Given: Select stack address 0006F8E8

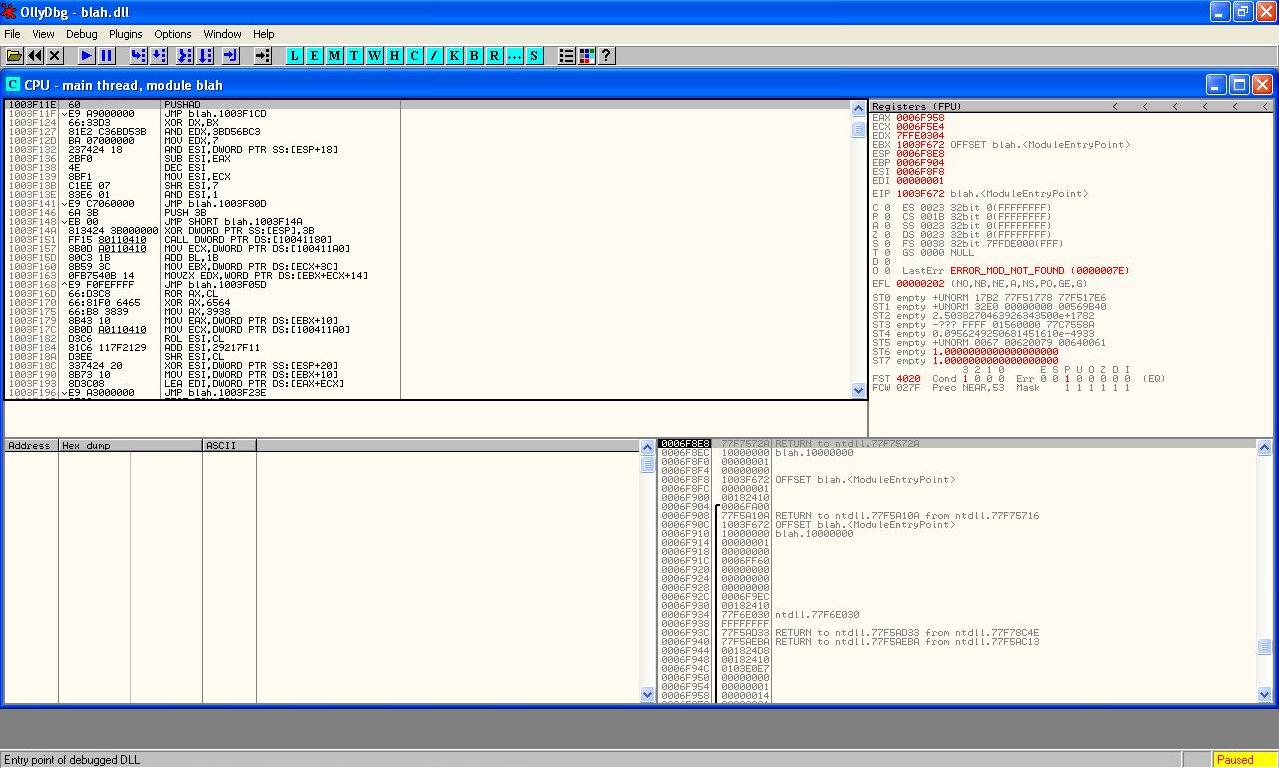Looking at the screenshot, I should [685, 443].
